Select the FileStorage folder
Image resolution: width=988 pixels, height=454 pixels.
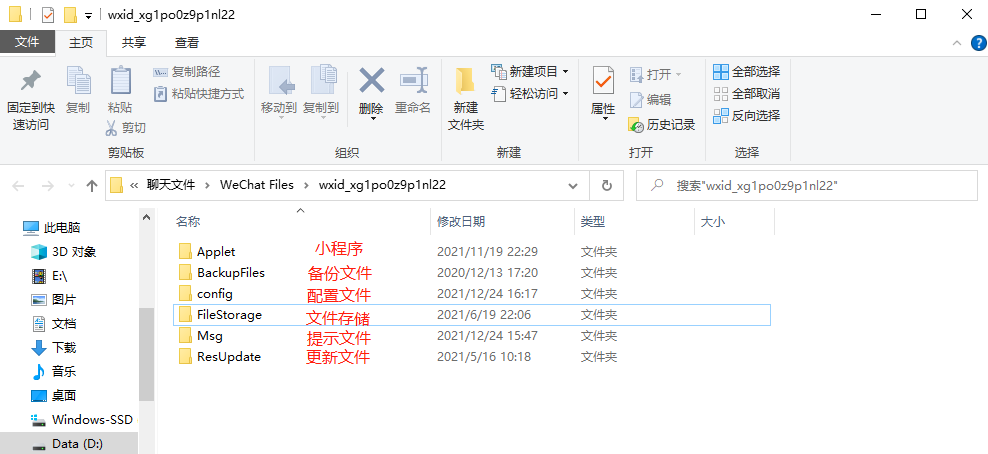pos(229,315)
